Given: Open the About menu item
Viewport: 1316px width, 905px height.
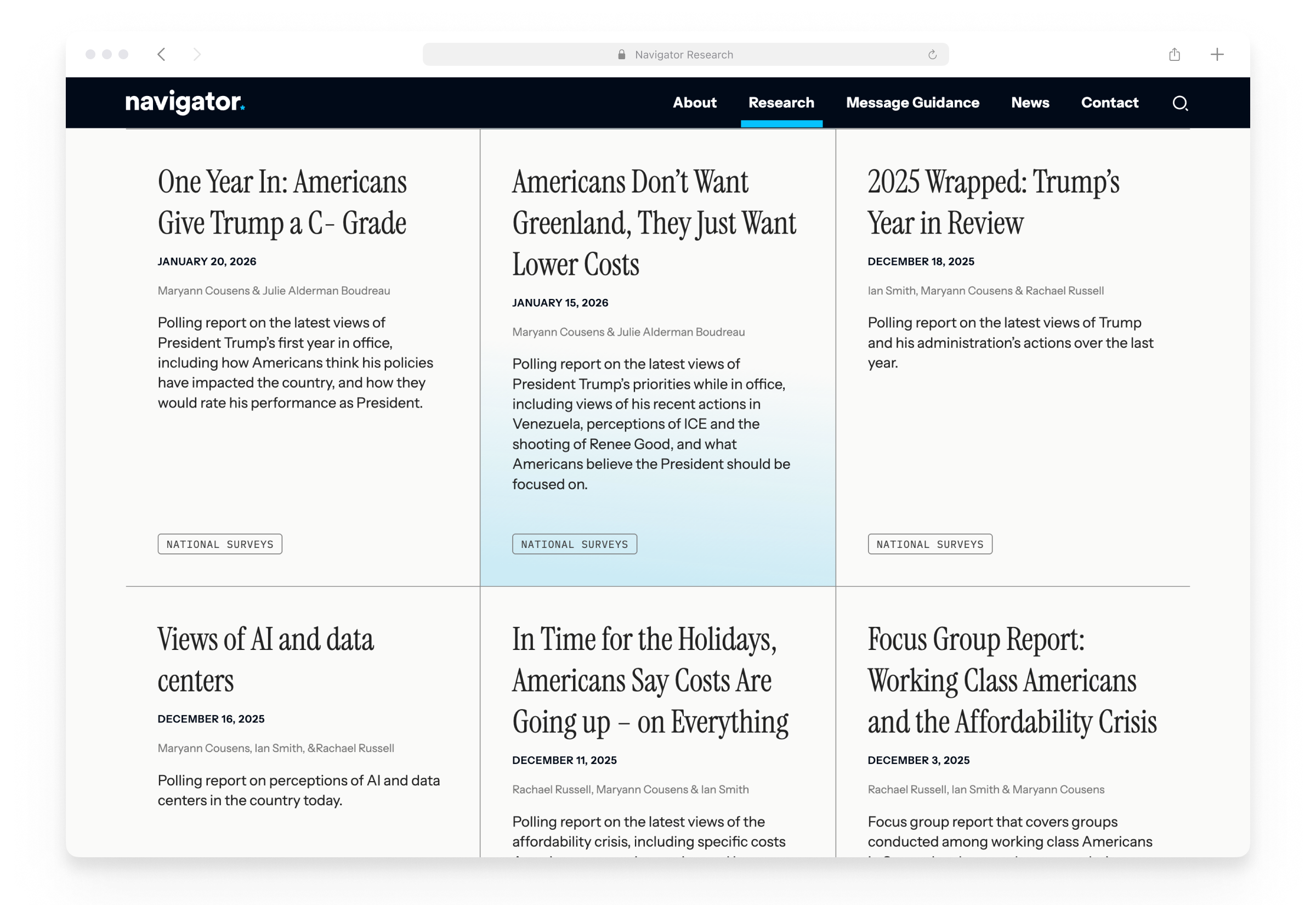Looking at the screenshot, I should click(694, 103).
